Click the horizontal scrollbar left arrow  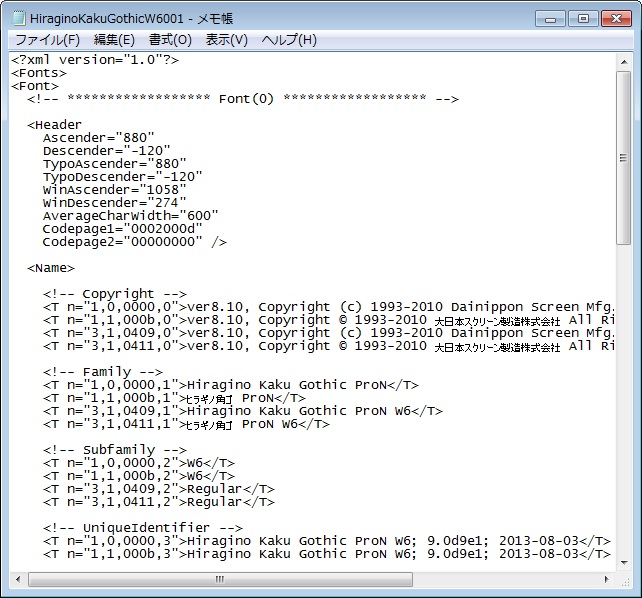[18, 579]
